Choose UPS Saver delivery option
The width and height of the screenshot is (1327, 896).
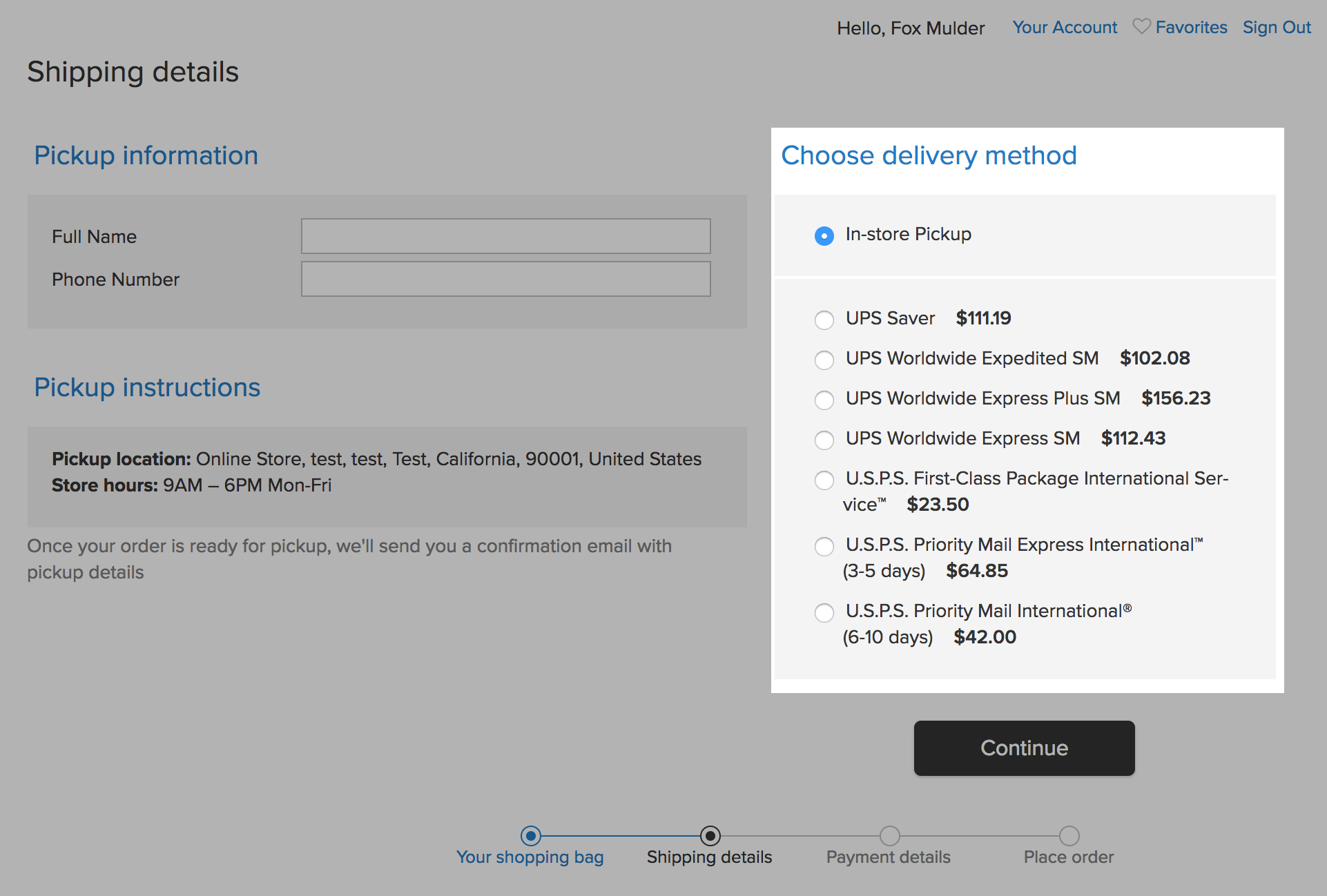(824, 320)
